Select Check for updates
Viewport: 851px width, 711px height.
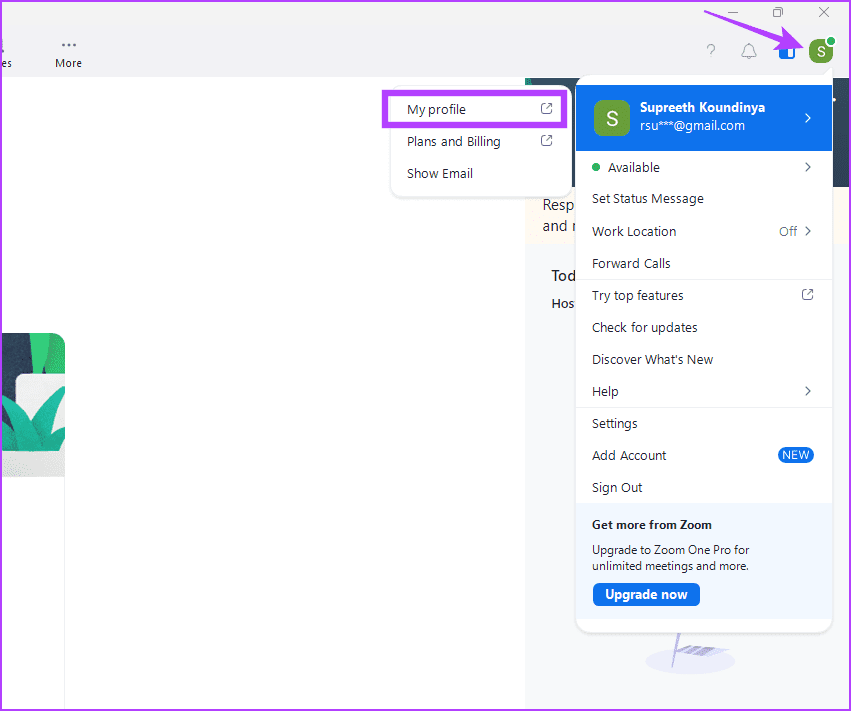coord(644,327)
